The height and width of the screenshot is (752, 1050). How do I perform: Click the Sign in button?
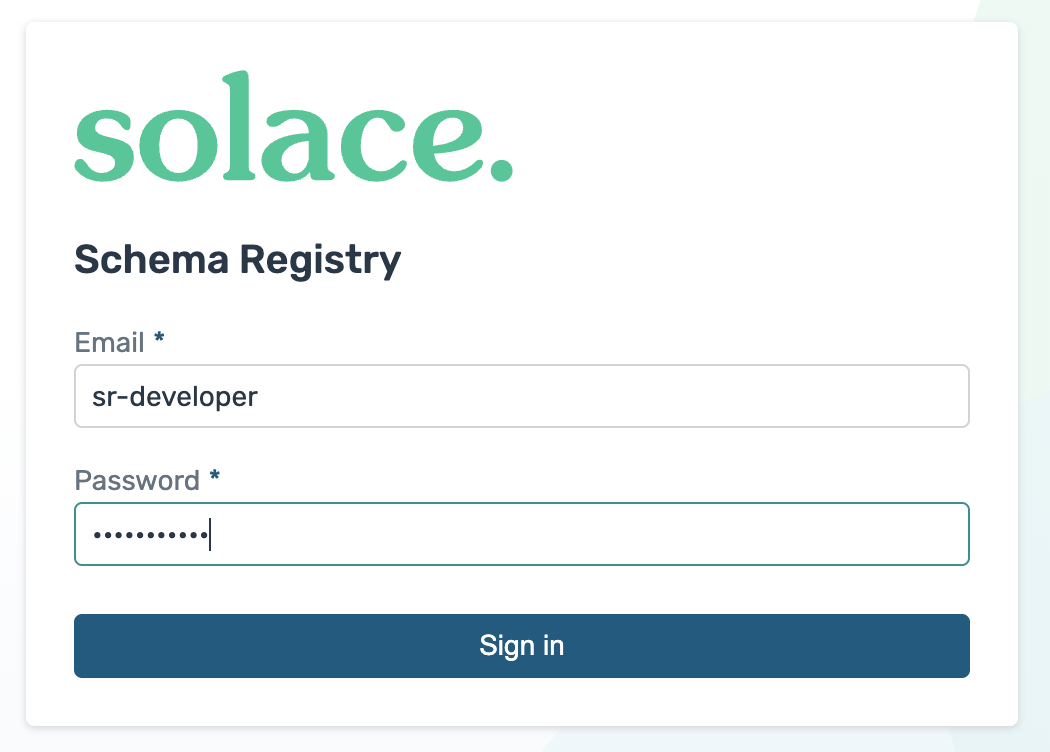point(521,646)
